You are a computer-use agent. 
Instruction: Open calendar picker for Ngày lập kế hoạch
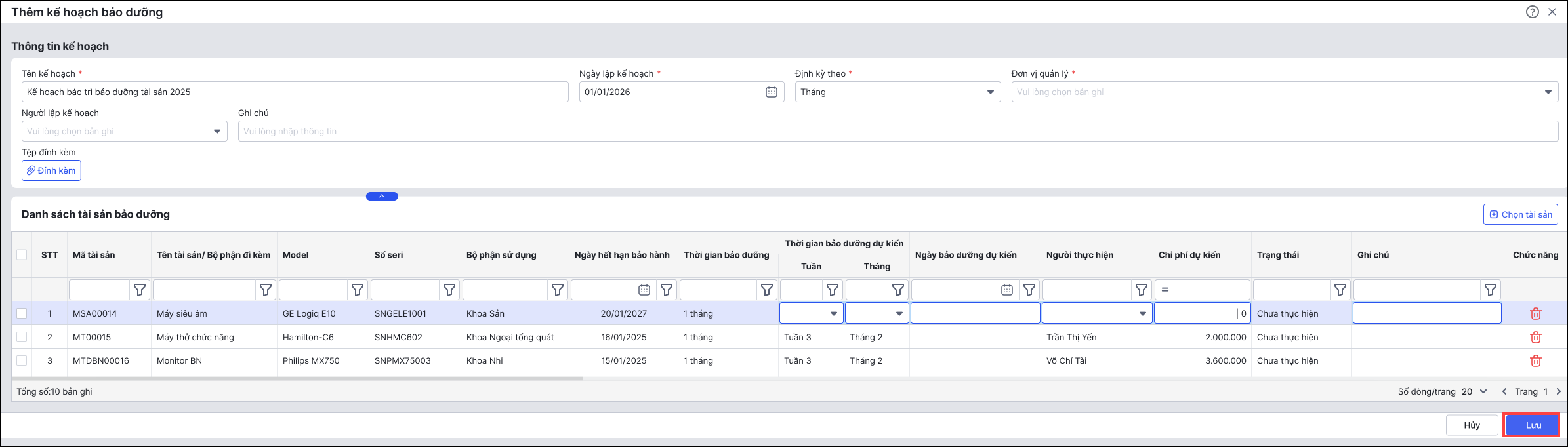[x=772, y=92]
